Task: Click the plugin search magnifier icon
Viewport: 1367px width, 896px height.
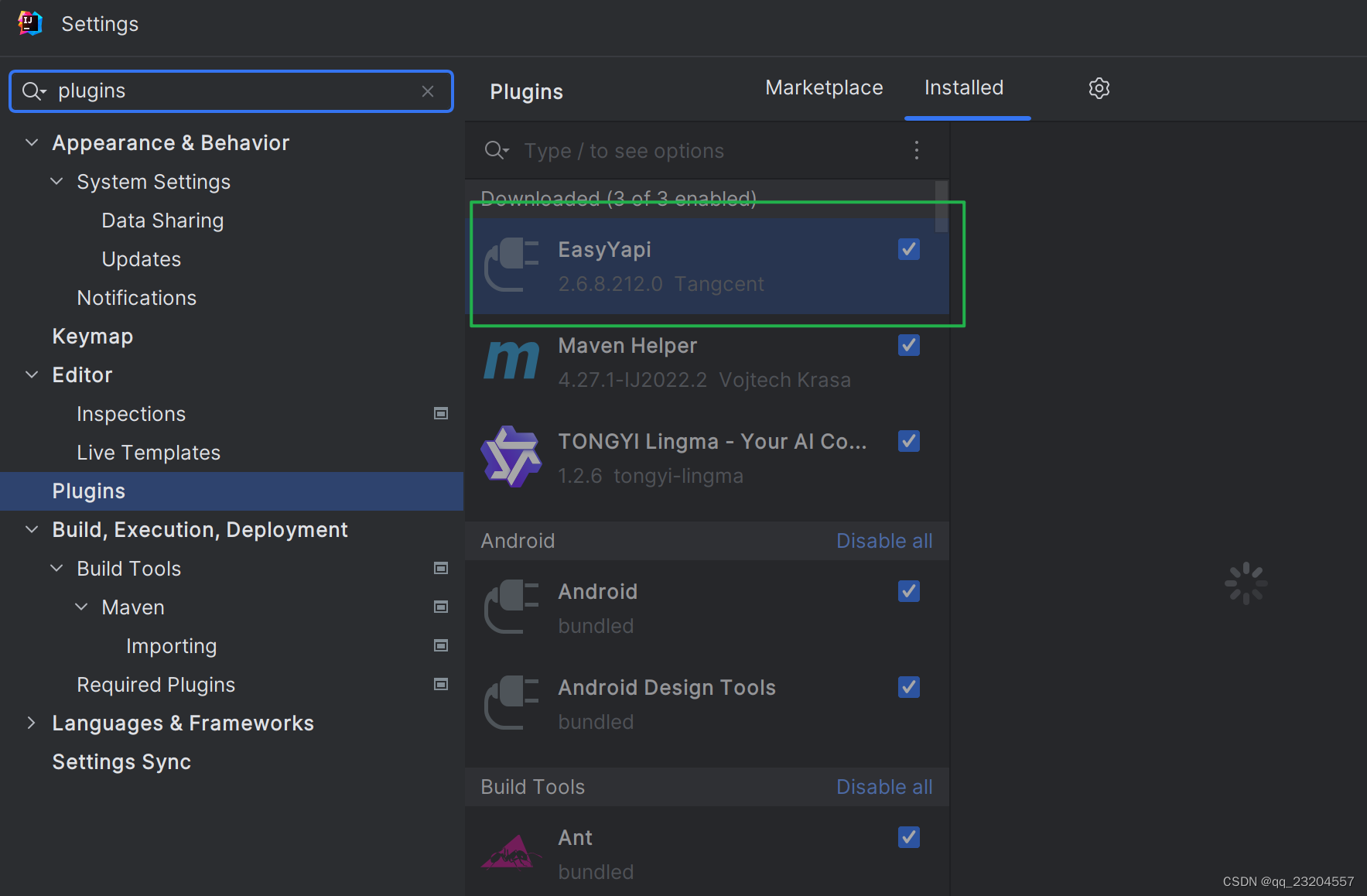Action: pyautogui.click(x=496, y=150)
